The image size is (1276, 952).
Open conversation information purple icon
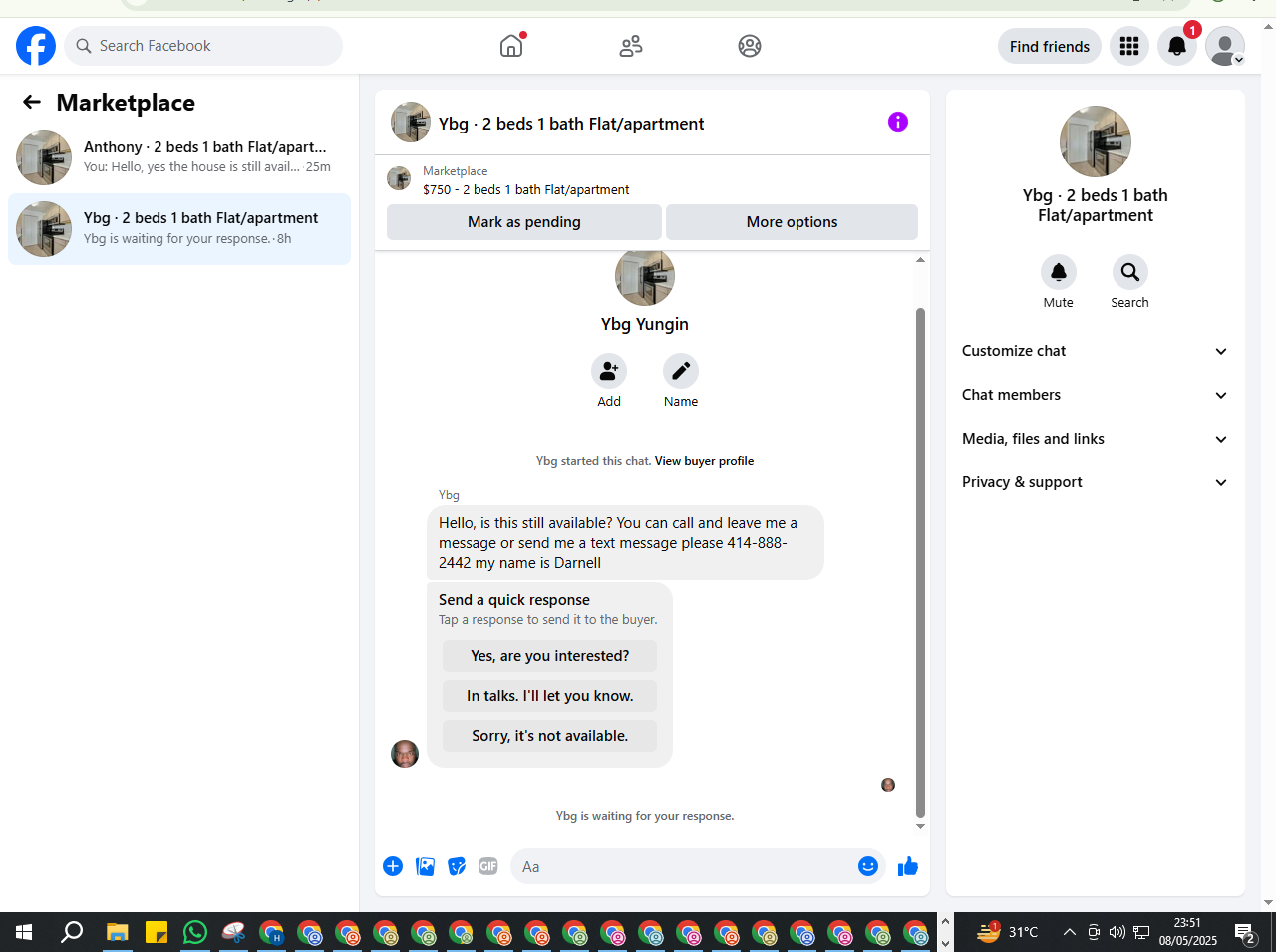tap(898, 122)
